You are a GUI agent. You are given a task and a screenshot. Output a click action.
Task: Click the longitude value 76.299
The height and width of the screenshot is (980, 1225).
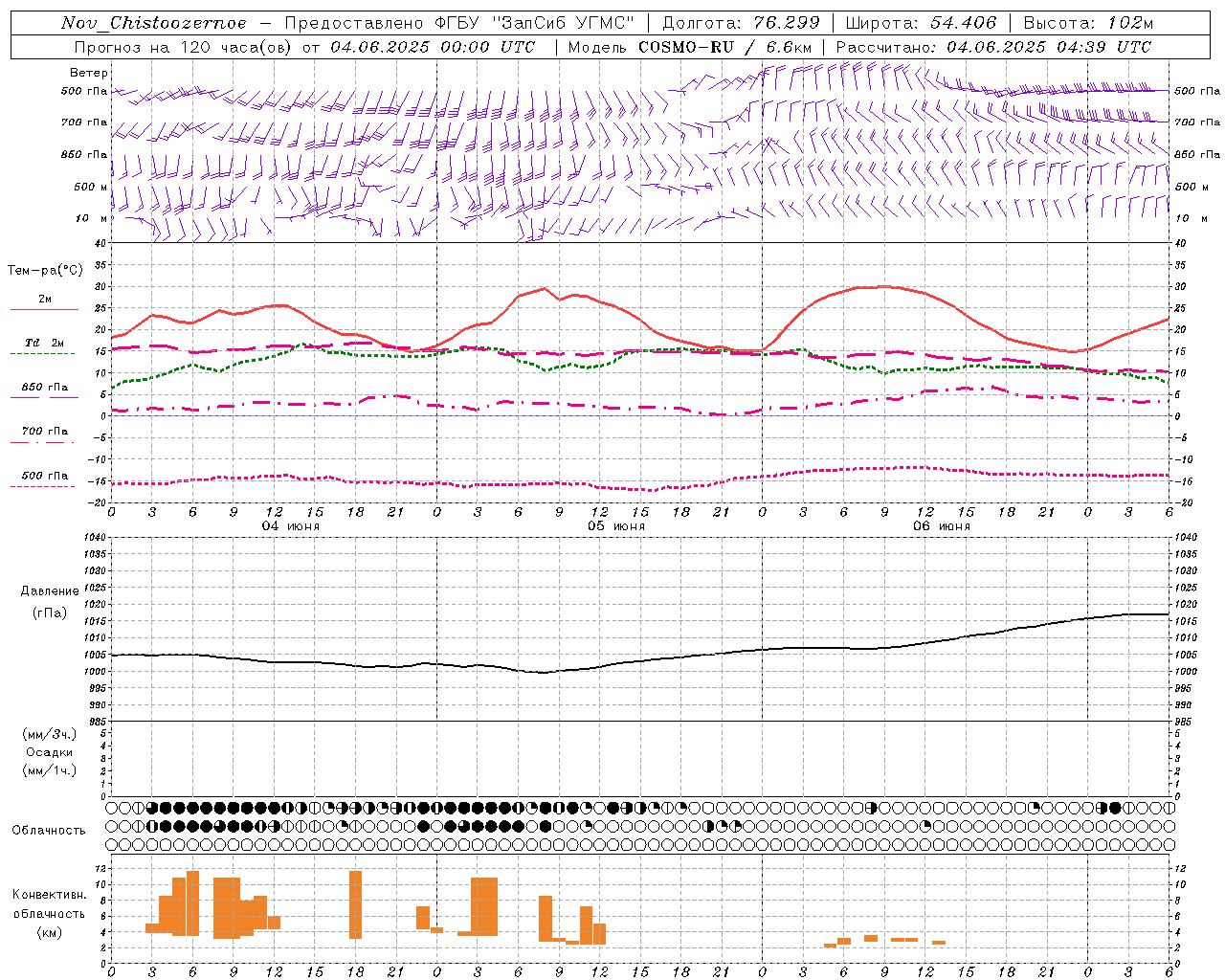tap(788, 23)
